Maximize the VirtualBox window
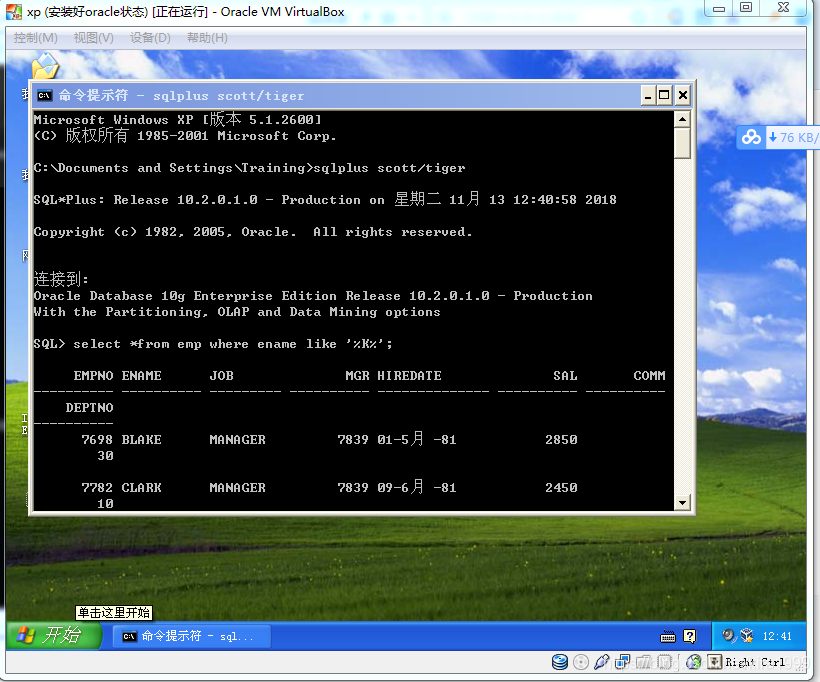The height and width of the screenshot is (682, 820). click(x=746, y=7)
